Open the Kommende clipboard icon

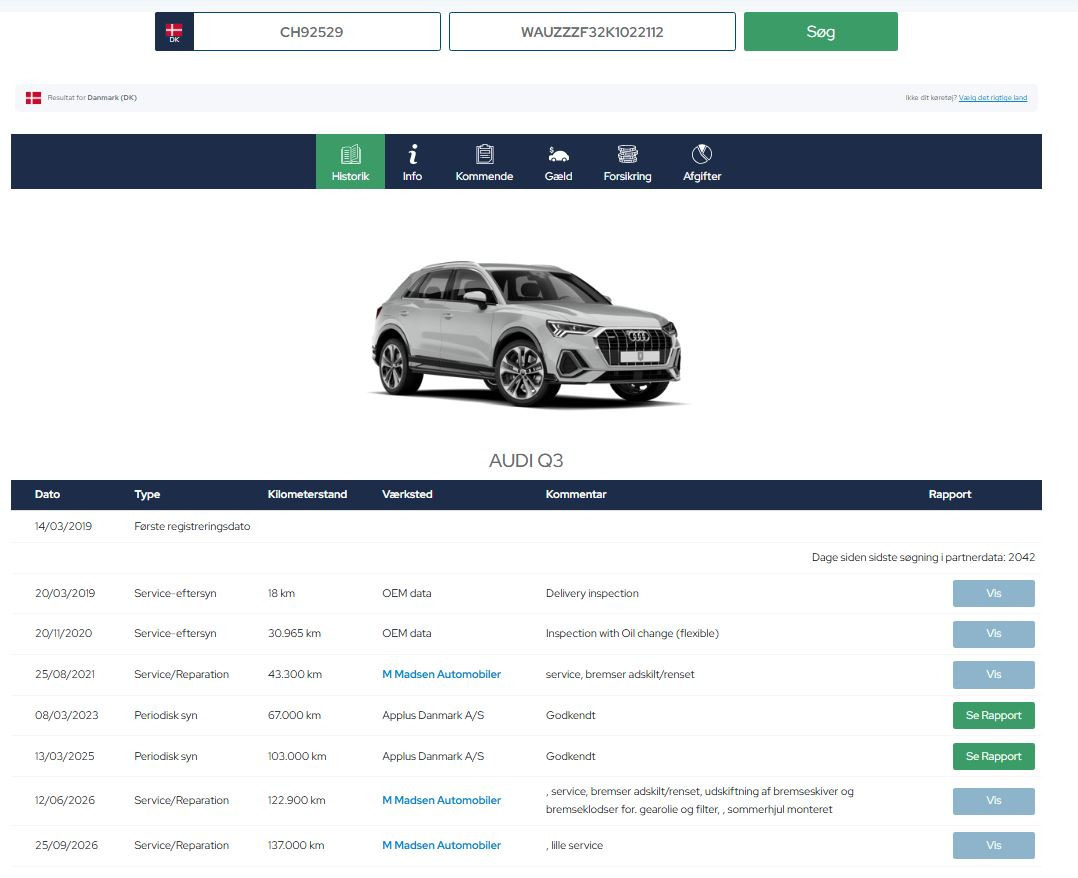click(484, 162)
